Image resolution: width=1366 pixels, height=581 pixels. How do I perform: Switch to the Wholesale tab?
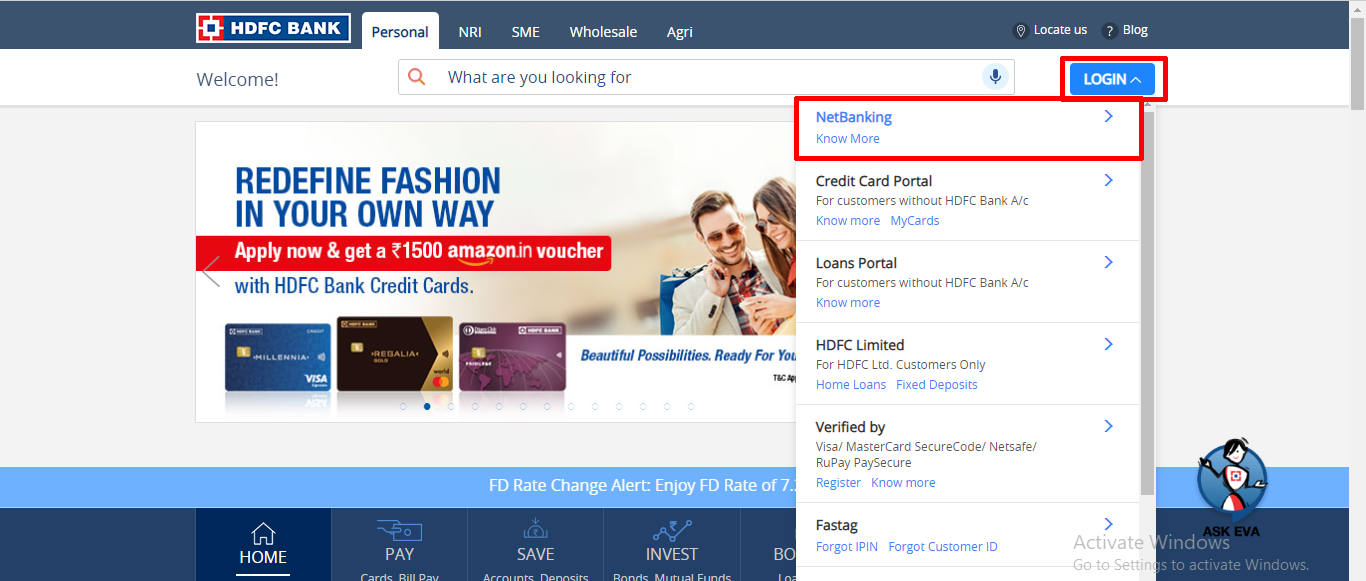603,31
